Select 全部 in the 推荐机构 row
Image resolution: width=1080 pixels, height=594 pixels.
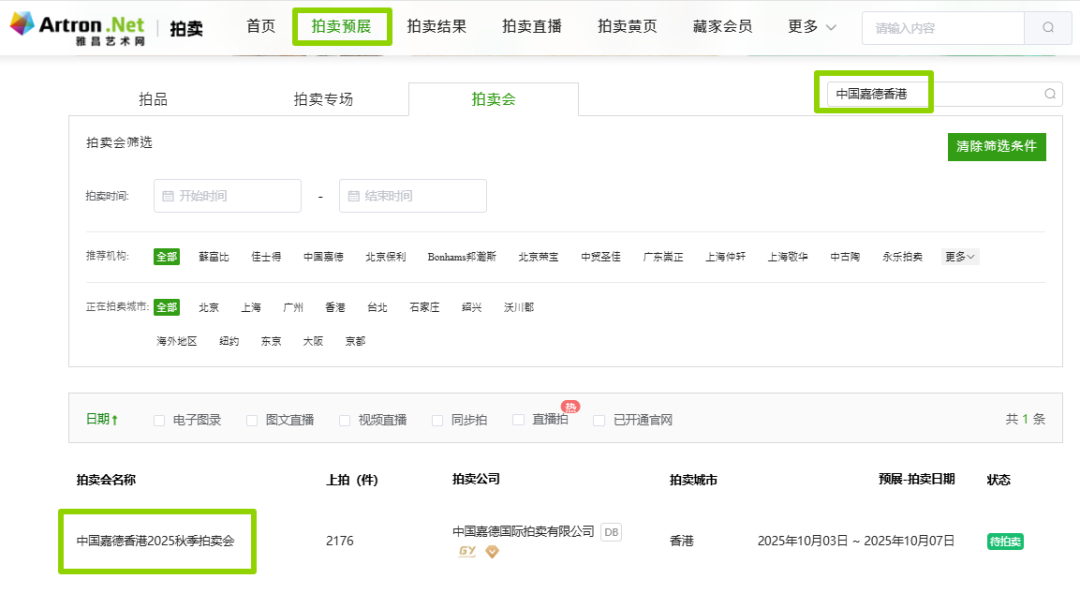[167, 257]
